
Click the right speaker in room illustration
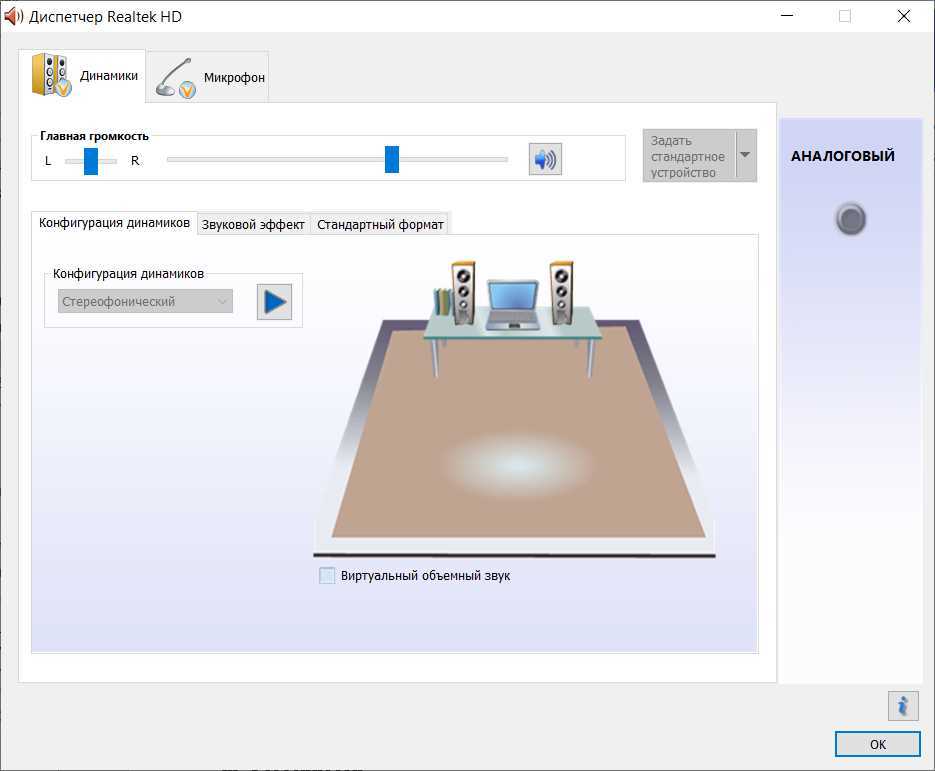(x=561, y=291)
